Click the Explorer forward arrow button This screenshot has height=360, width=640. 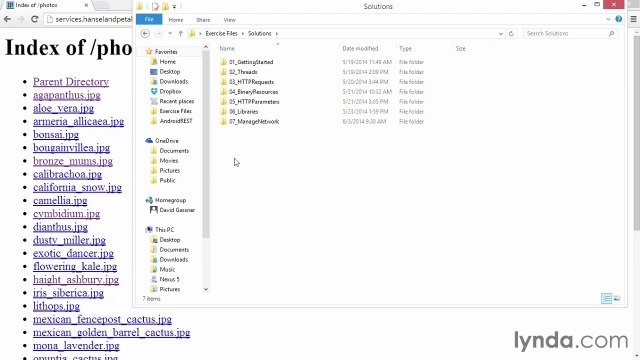[159, 33]
